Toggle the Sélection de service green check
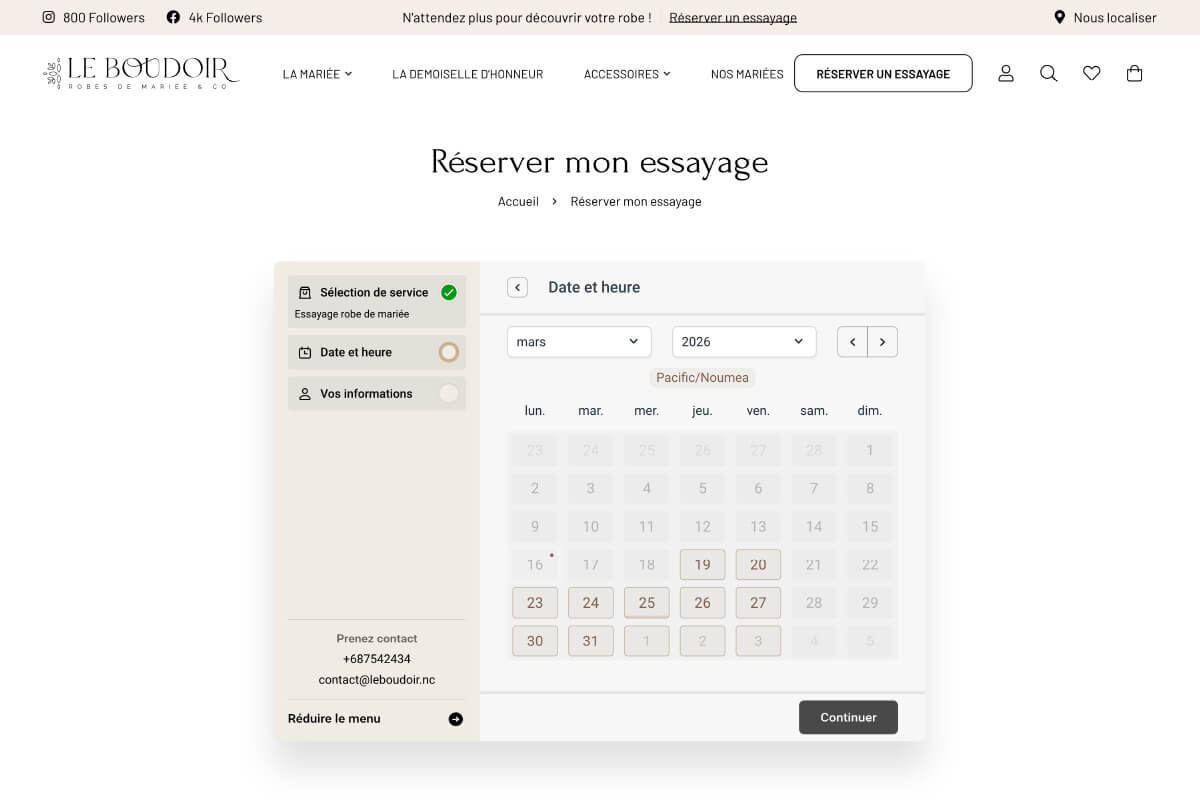 click(448, 292)
